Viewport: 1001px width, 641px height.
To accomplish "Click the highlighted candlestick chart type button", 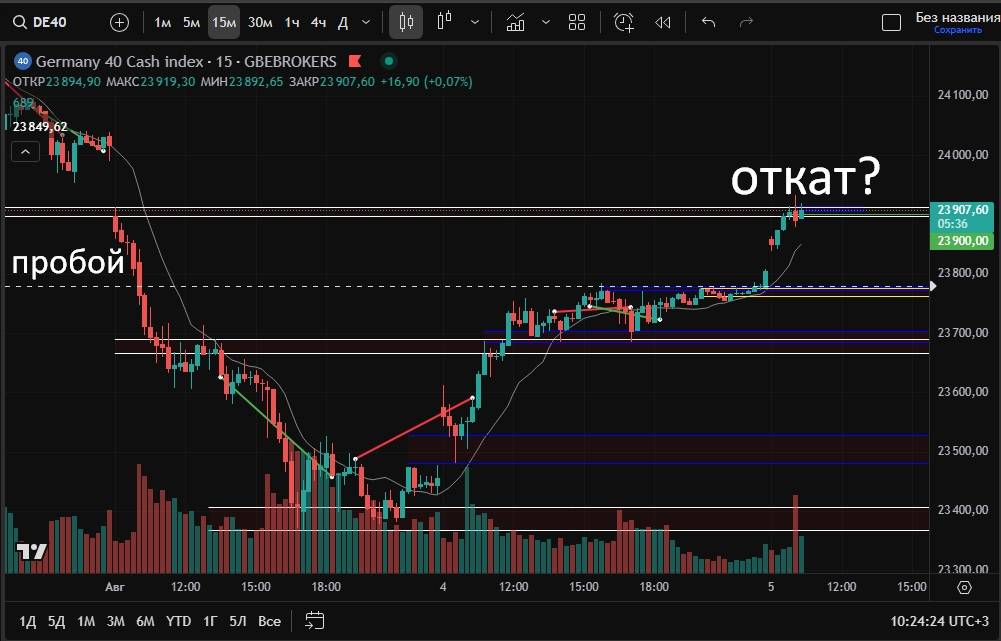I will click(x=406, y=22).
